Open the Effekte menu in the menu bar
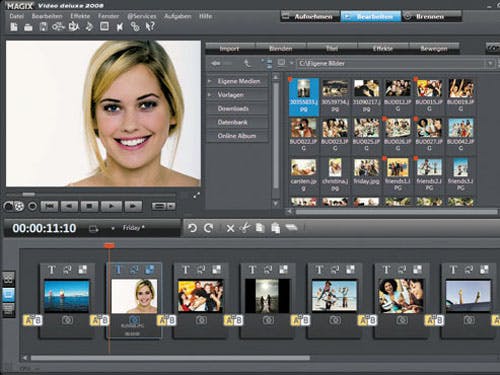The height and width of the screenshot is (375, 500). pos(80,16)
